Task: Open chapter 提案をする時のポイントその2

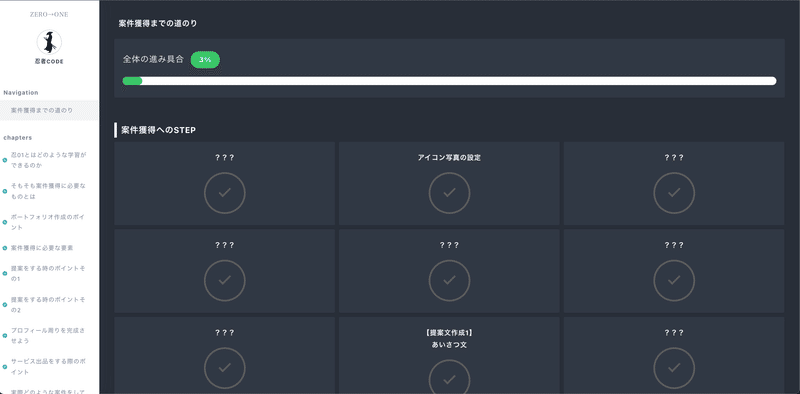Action: tap(49, 305)
